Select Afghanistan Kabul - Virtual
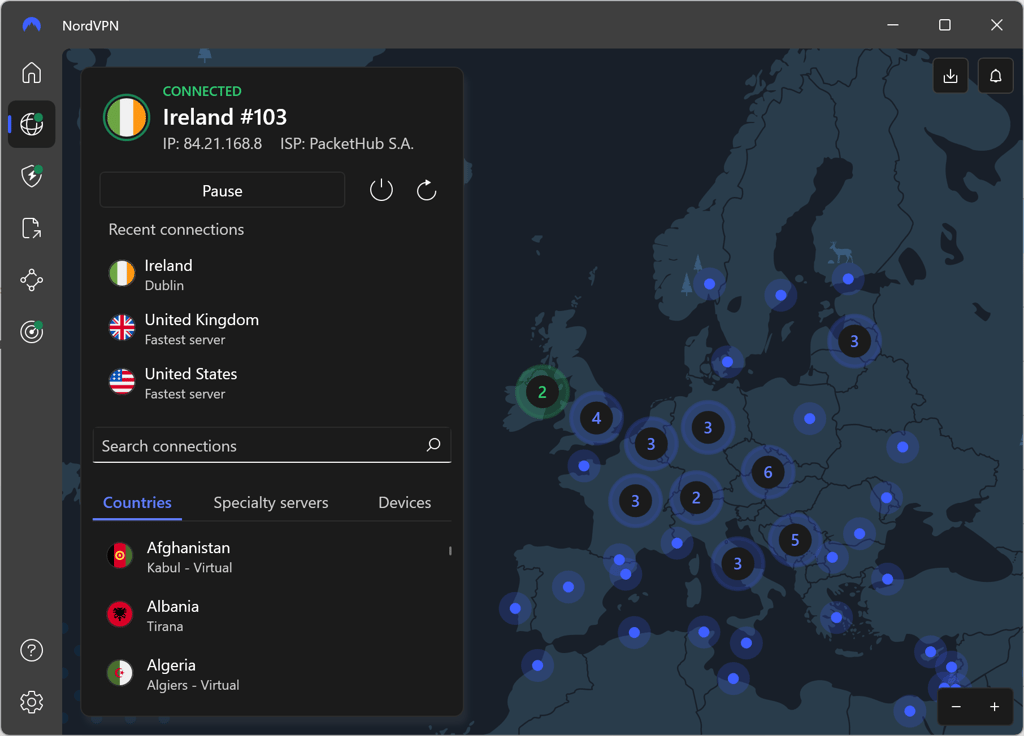1024x736 pixels. pos(272,556)
